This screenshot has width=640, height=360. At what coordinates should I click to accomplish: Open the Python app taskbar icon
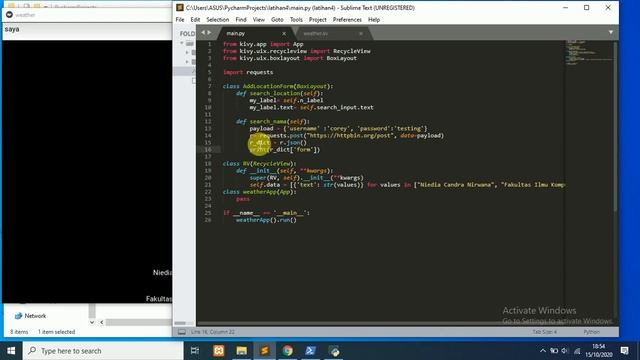point(334,351)
